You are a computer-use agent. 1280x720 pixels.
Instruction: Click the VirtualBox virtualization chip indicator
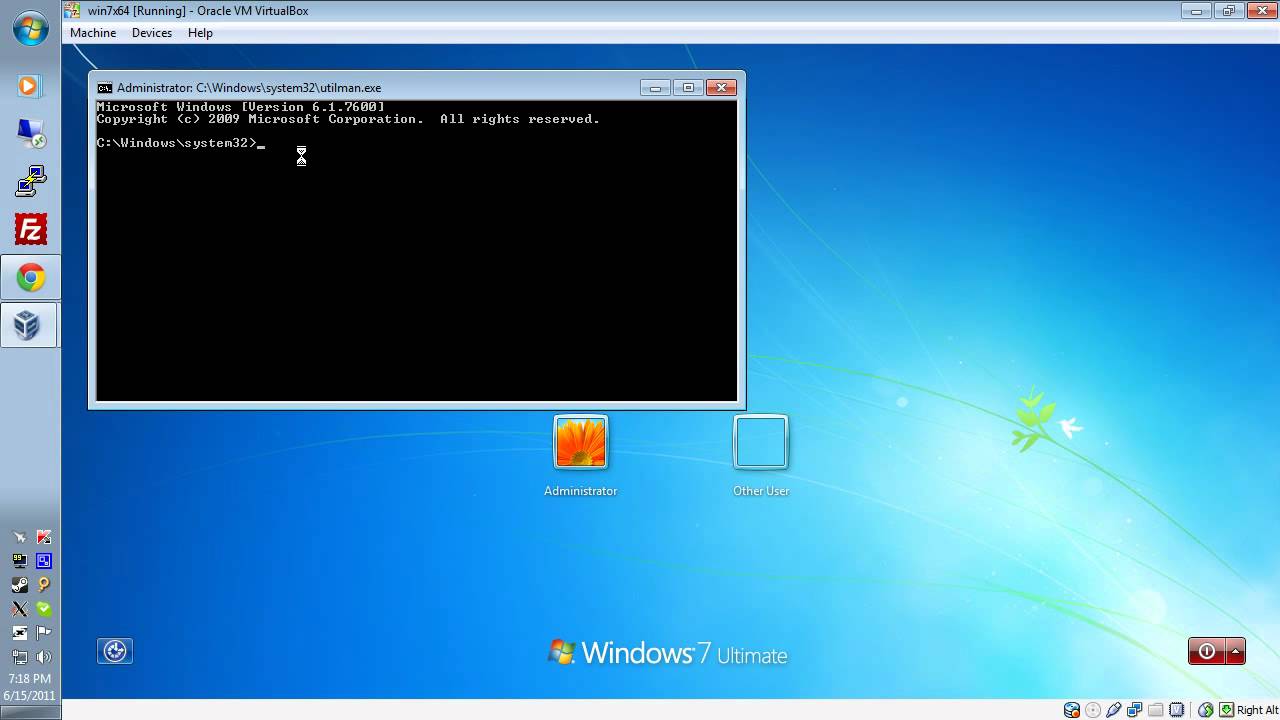pyautogui.click(x=1177, y=710)
